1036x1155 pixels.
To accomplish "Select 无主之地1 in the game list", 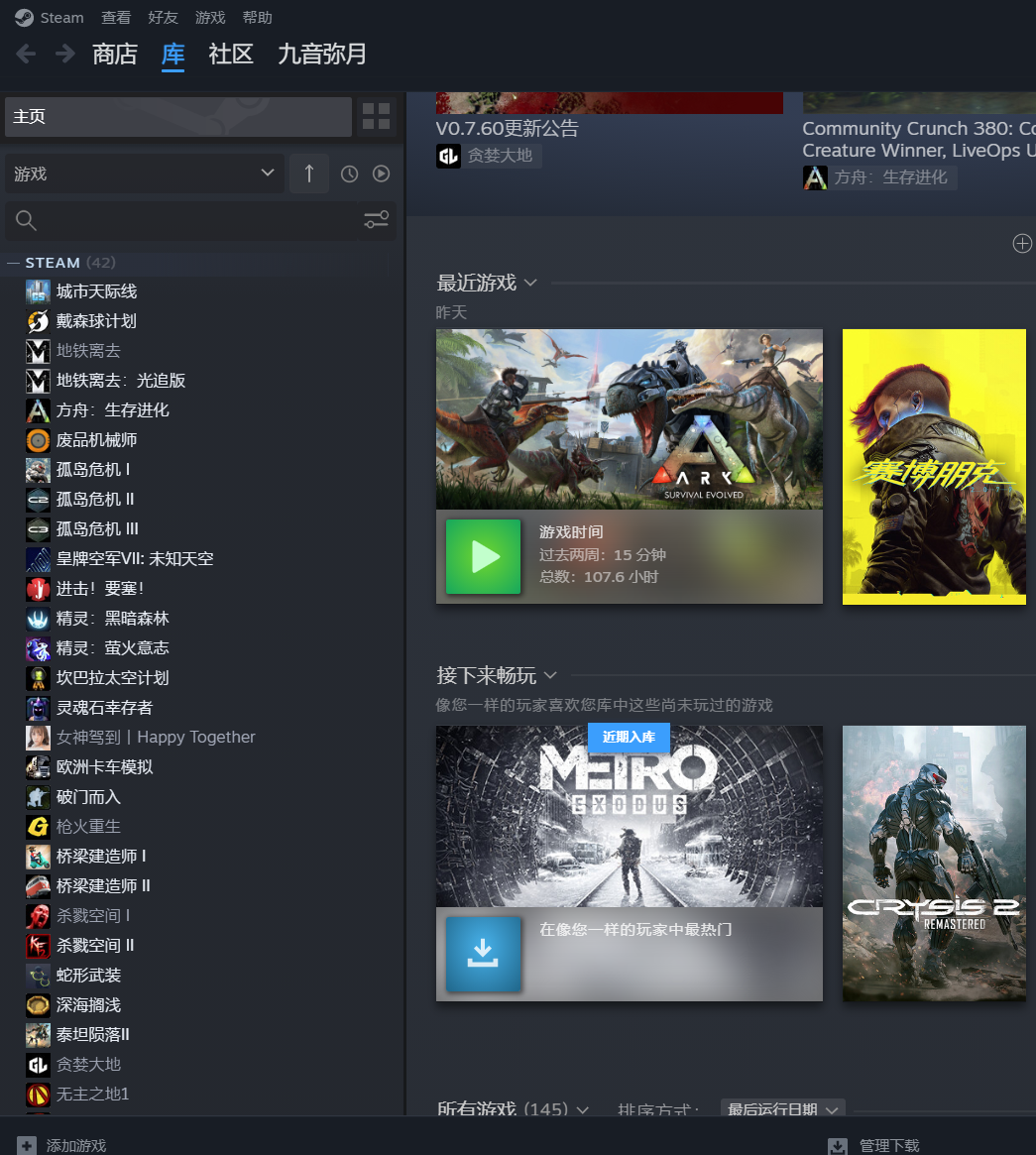I will point(93,1094).
